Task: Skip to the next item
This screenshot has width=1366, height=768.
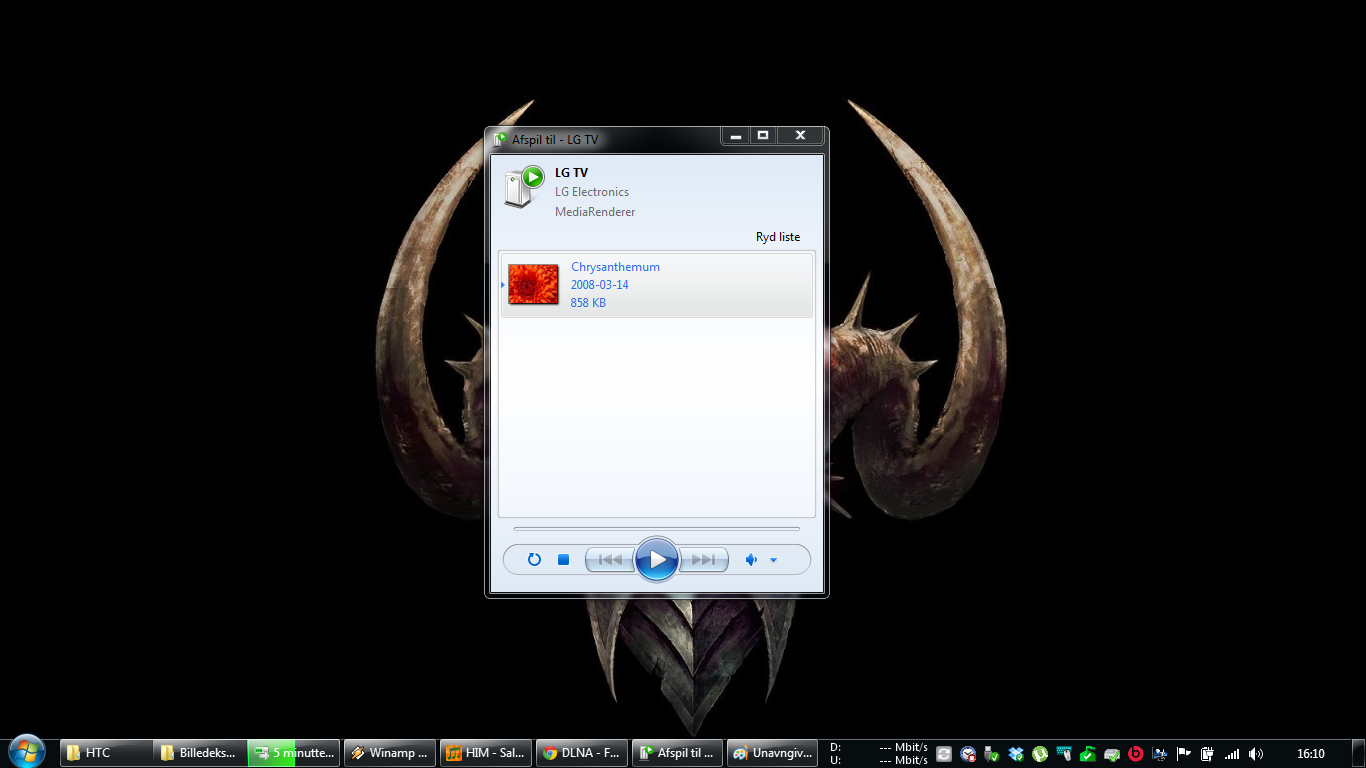Action: pyautogui.click(x=704, y=560)
